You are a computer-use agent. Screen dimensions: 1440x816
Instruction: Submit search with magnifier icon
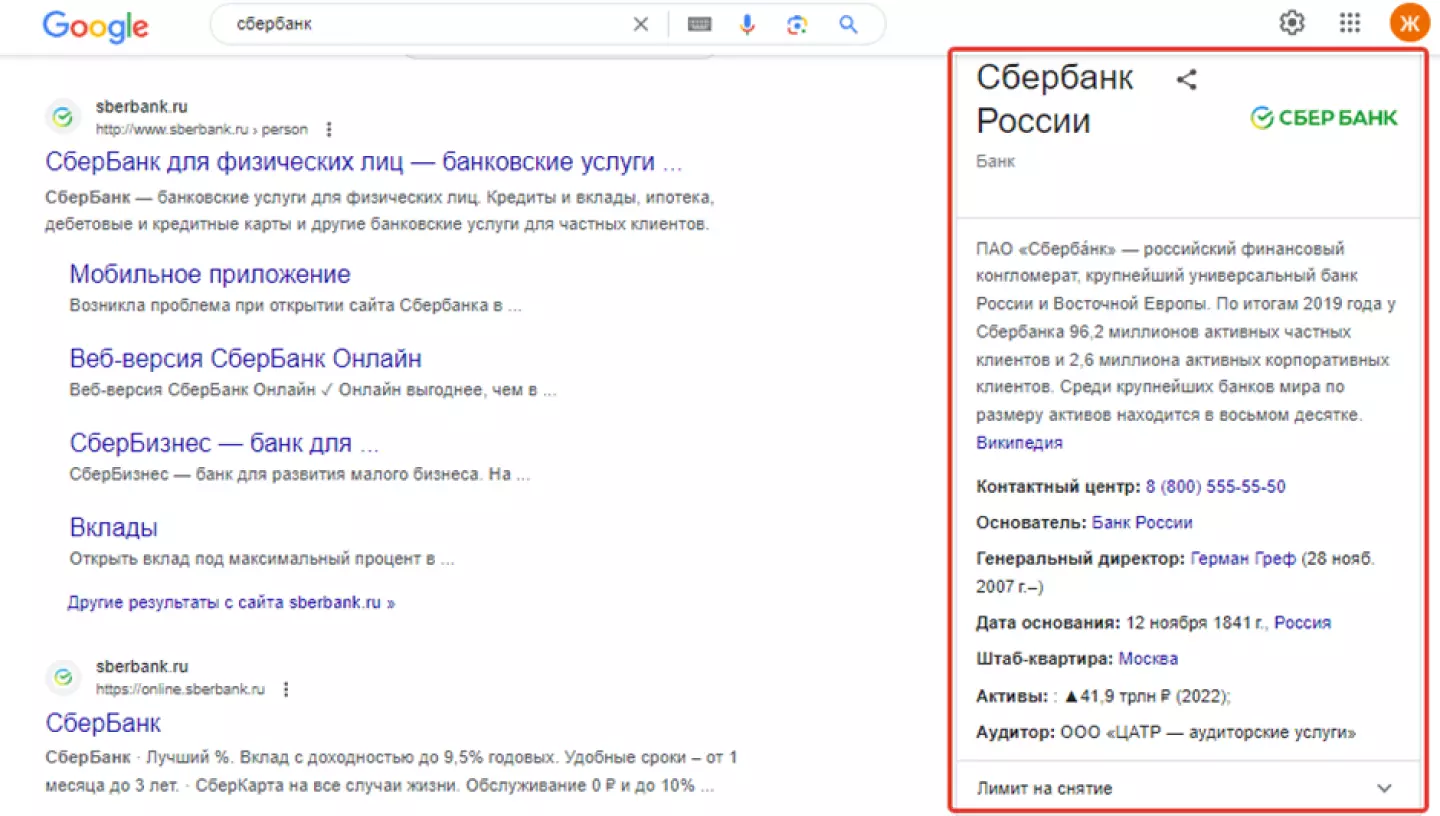[849, 25]
